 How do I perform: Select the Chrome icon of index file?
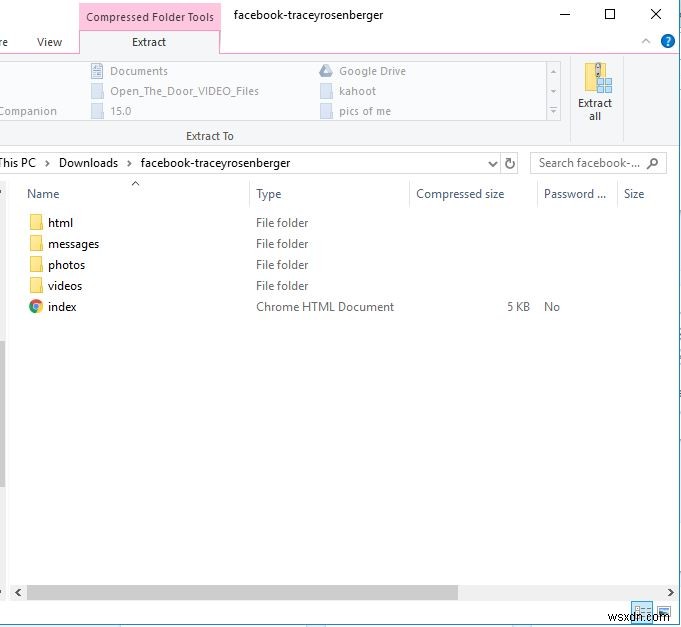coord(36,307)
